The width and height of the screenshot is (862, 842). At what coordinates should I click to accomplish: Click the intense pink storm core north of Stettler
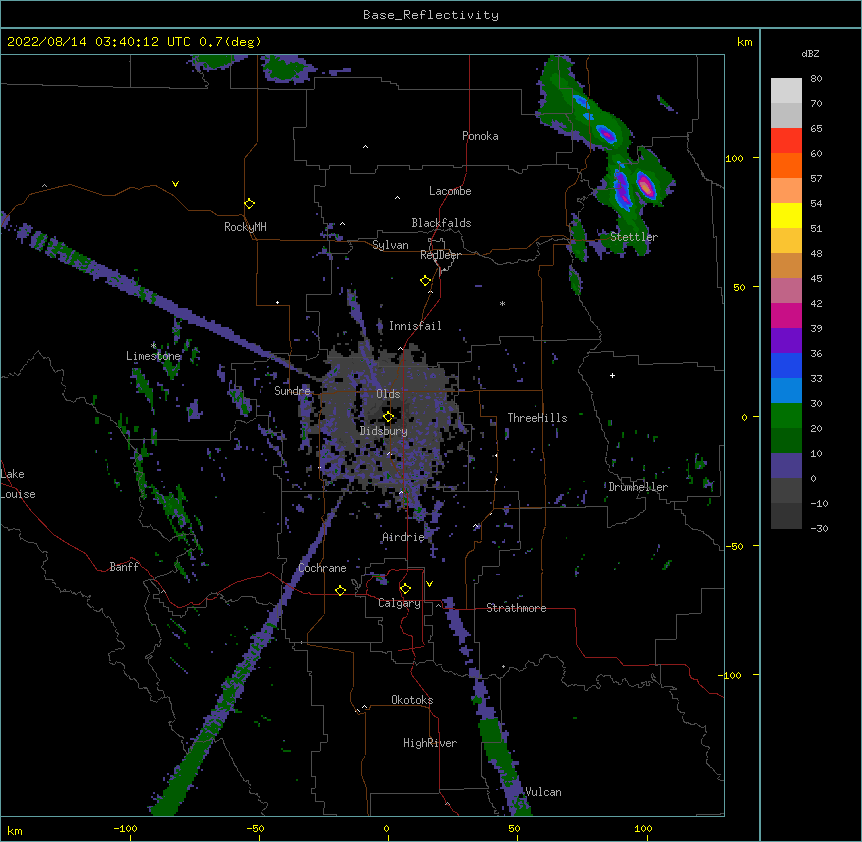point(646,186)
